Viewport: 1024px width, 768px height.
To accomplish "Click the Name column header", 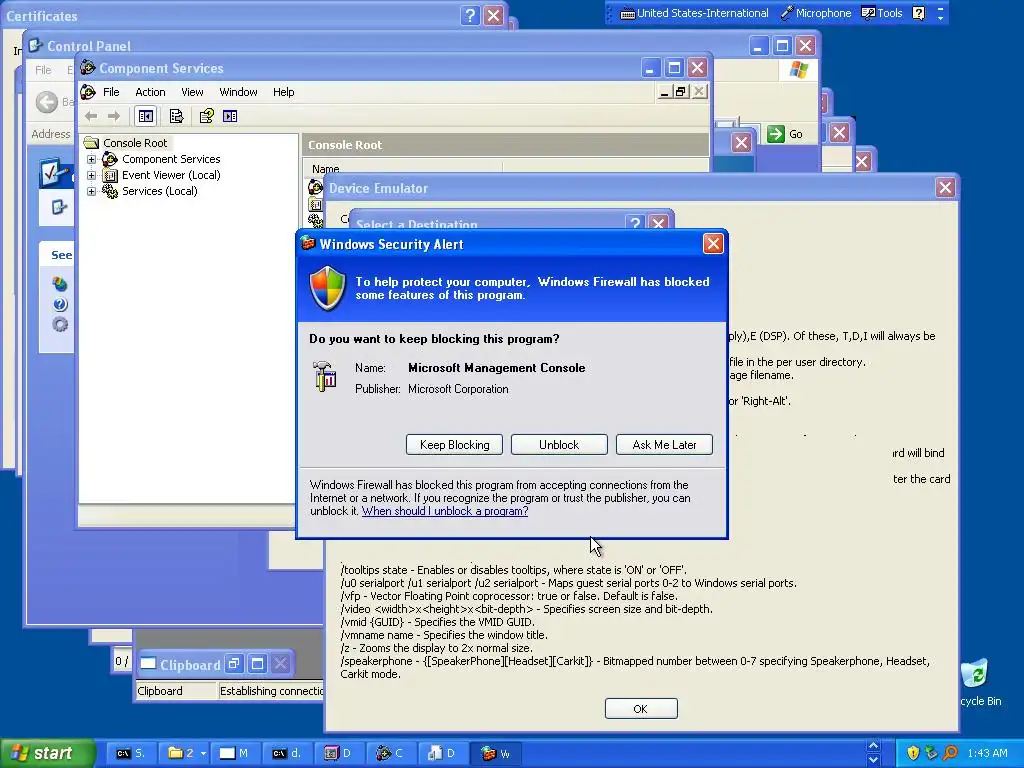I will pos(402,168).
